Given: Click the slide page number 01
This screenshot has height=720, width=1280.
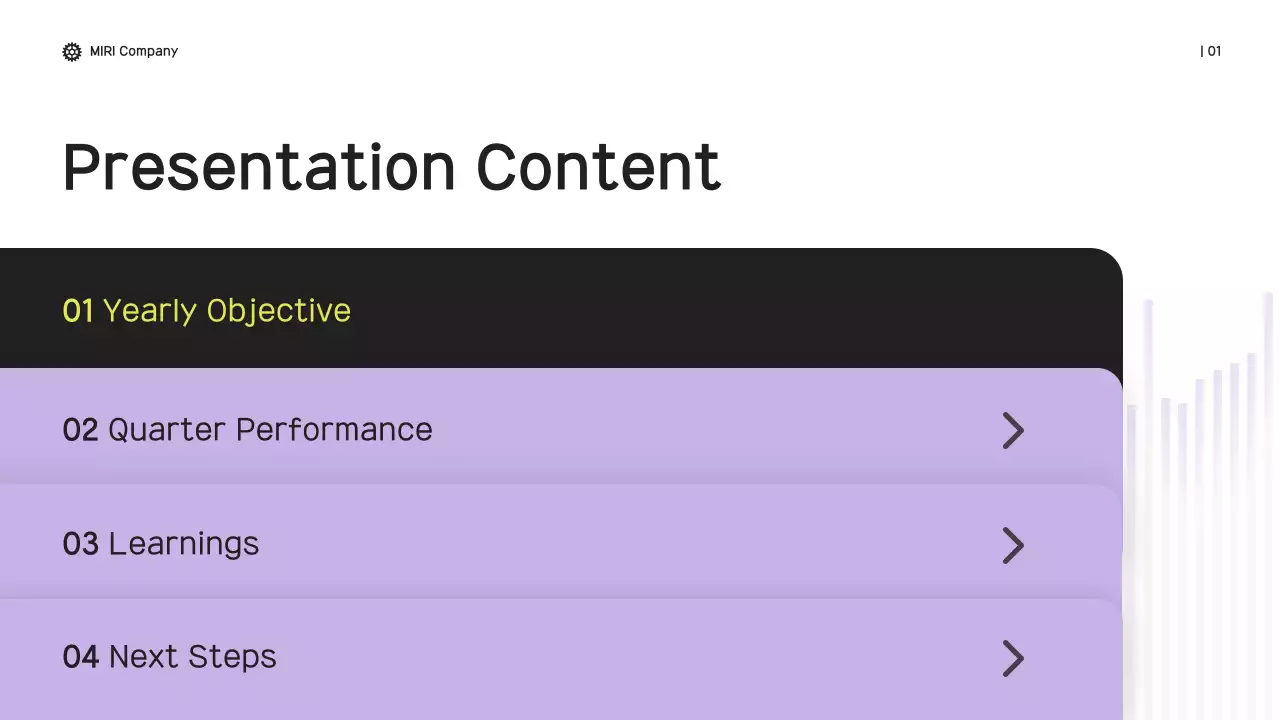Looking at the screenshot, I should point(1211,51).
